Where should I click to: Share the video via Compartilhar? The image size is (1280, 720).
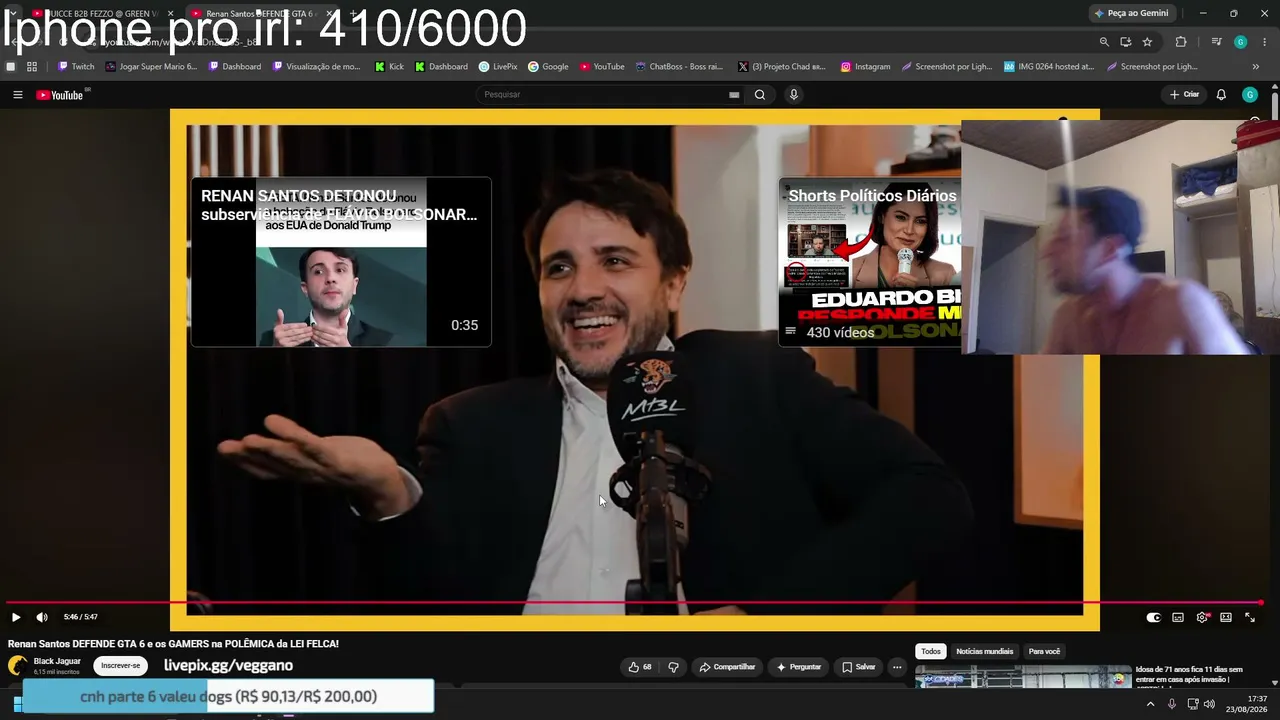[727, 667]
